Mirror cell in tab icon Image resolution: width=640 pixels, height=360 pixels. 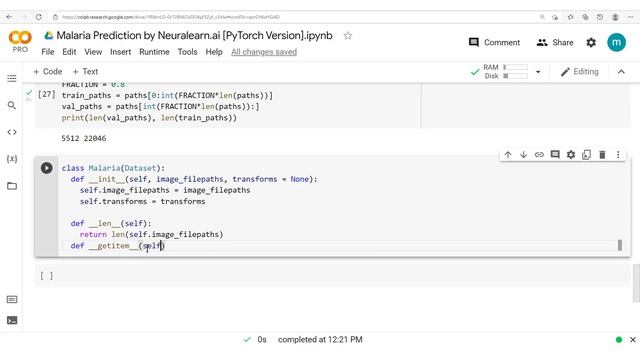click(587, 155)
